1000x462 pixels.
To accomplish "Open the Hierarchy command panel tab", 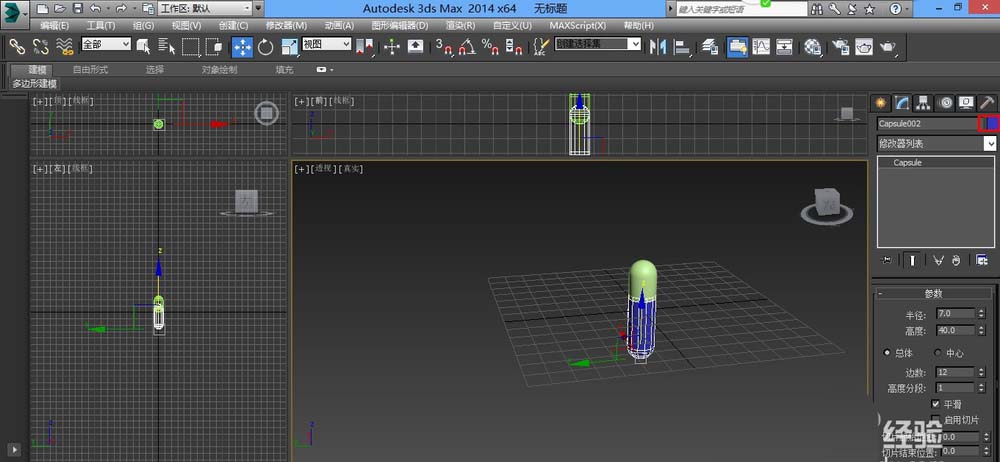I will [923, 102].
